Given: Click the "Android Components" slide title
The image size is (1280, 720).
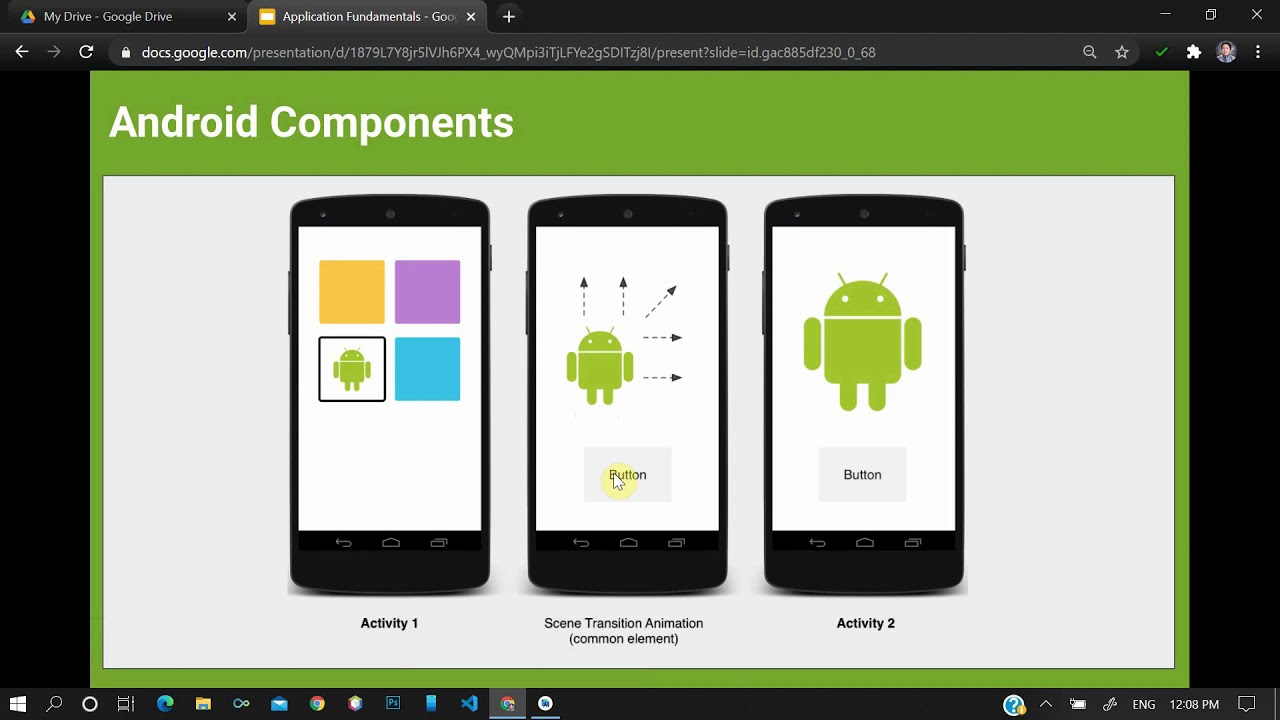Looking at the screenshot, I should tap(311, 122).
